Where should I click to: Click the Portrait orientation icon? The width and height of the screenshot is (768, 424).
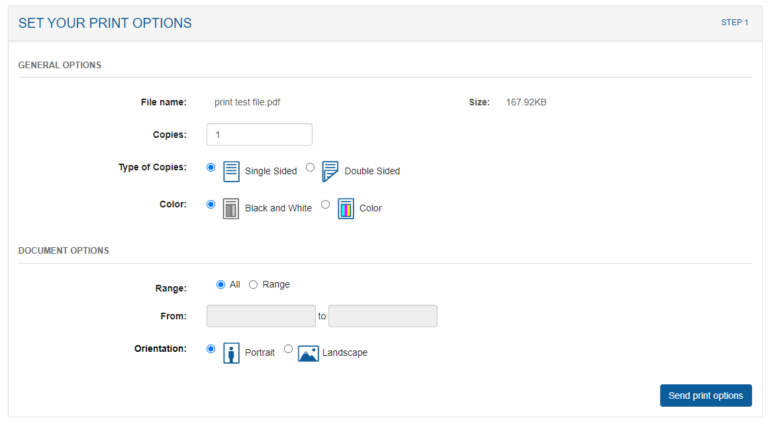tap(231, 353)
